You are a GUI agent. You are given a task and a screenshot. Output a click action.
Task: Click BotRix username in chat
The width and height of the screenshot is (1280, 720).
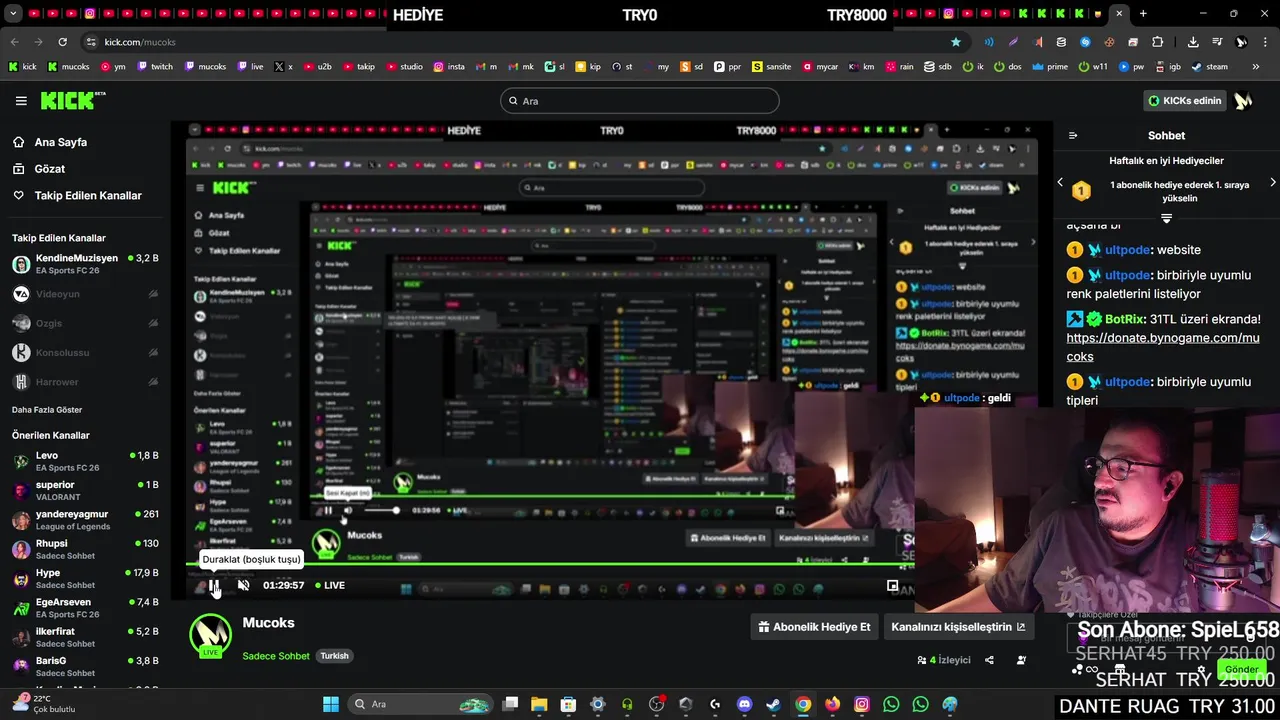[1124, 319]
